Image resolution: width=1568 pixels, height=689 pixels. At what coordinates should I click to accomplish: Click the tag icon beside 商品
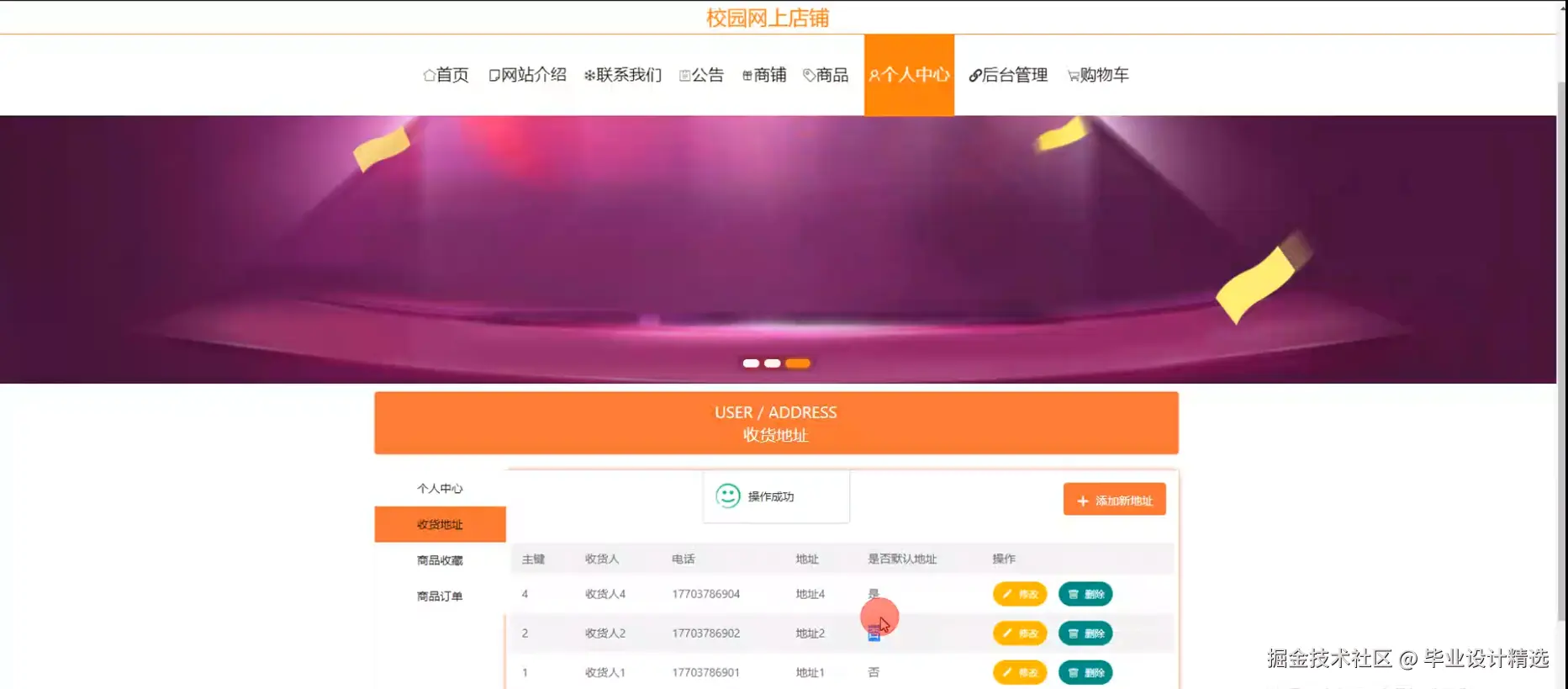809,76
